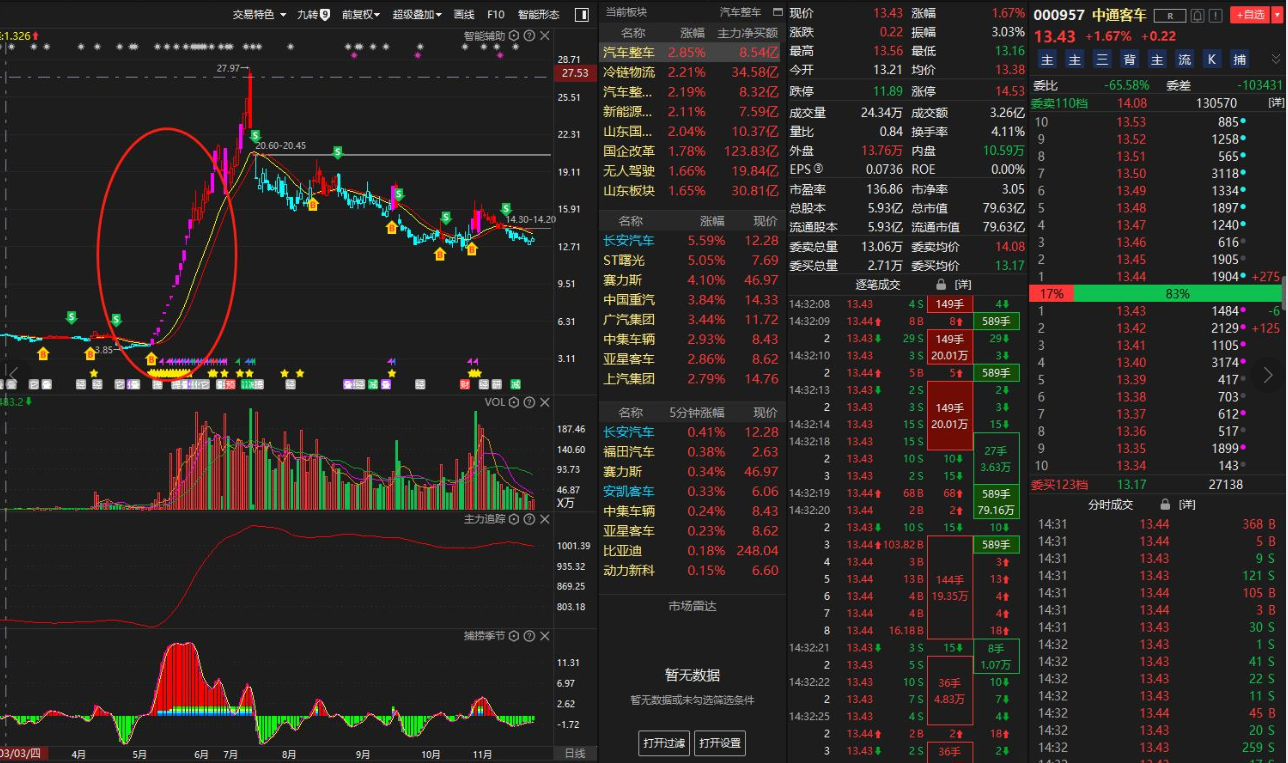
Task: Select the 冷链物流 sector row
Action: click(x=692, y=72)
